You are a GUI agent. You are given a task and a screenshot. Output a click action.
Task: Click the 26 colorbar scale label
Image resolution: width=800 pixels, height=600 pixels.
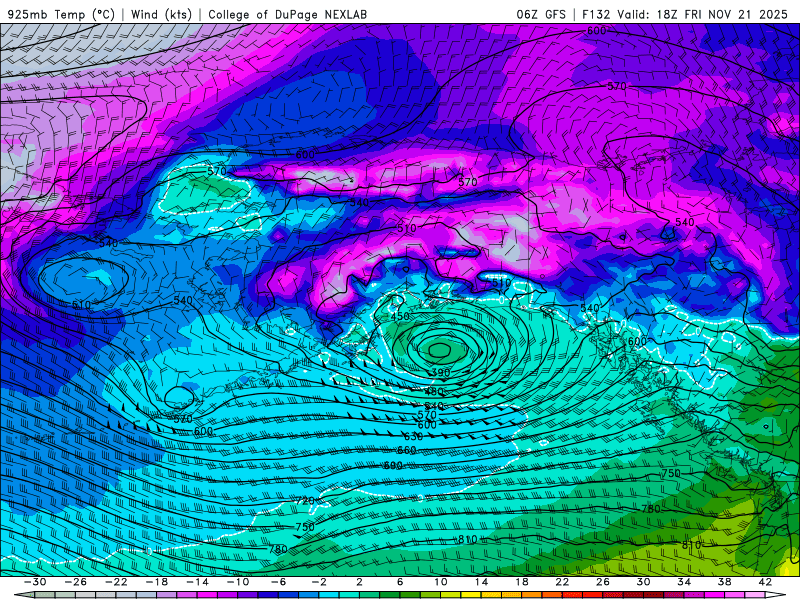pyautogui.click(x=603, y=582)
